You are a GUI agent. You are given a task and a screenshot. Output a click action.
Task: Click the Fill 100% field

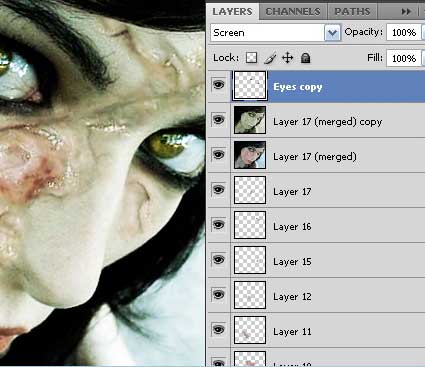pos(404,59)
